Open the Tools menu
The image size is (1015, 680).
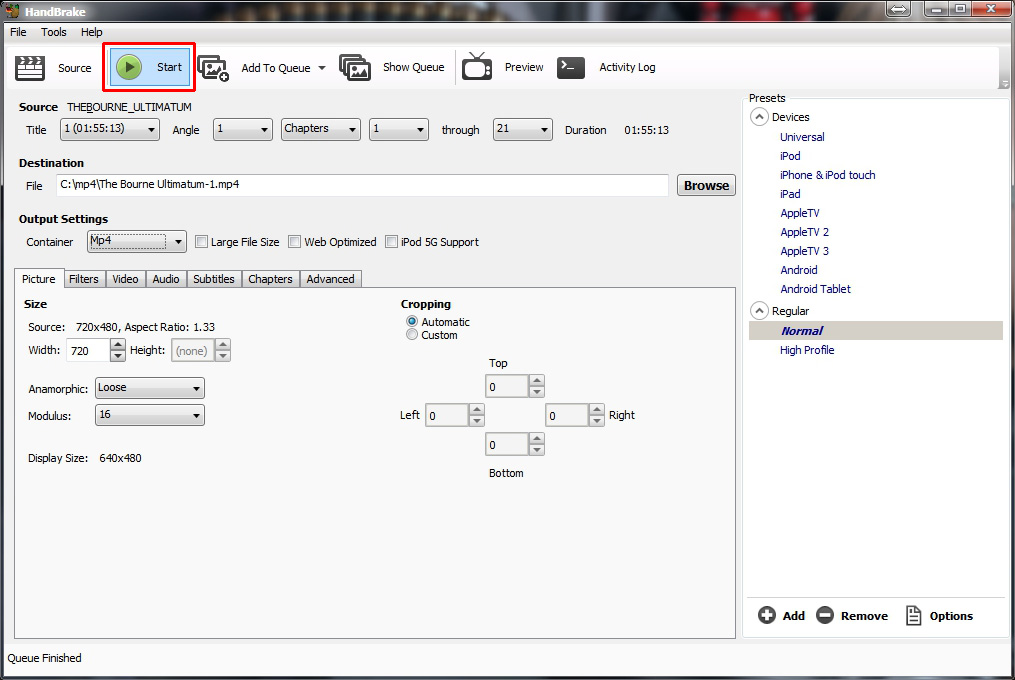point(54,32)
